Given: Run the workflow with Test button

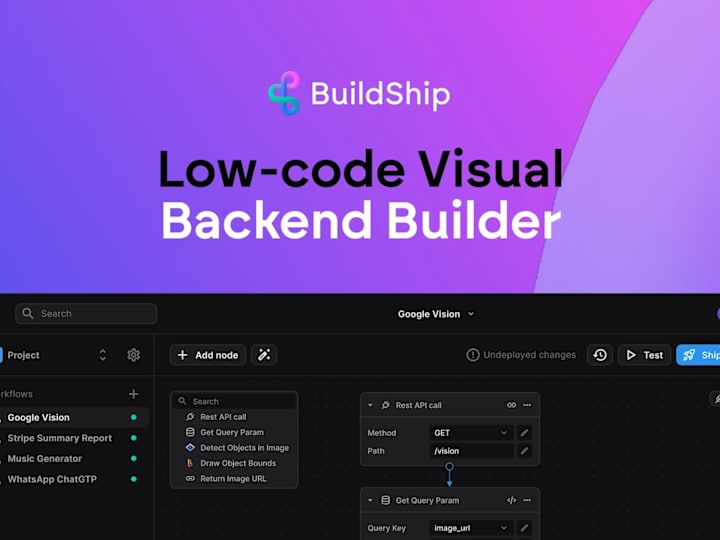Looking at the screenshot, I should tap(644, 355).
